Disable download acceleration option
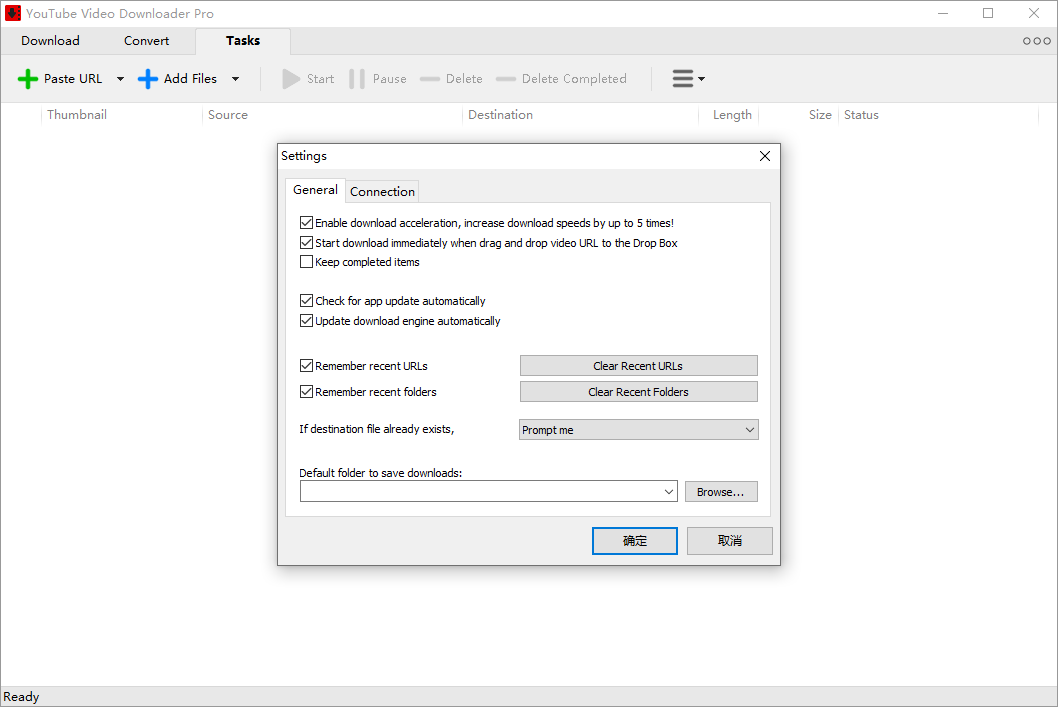 point(306,222)
